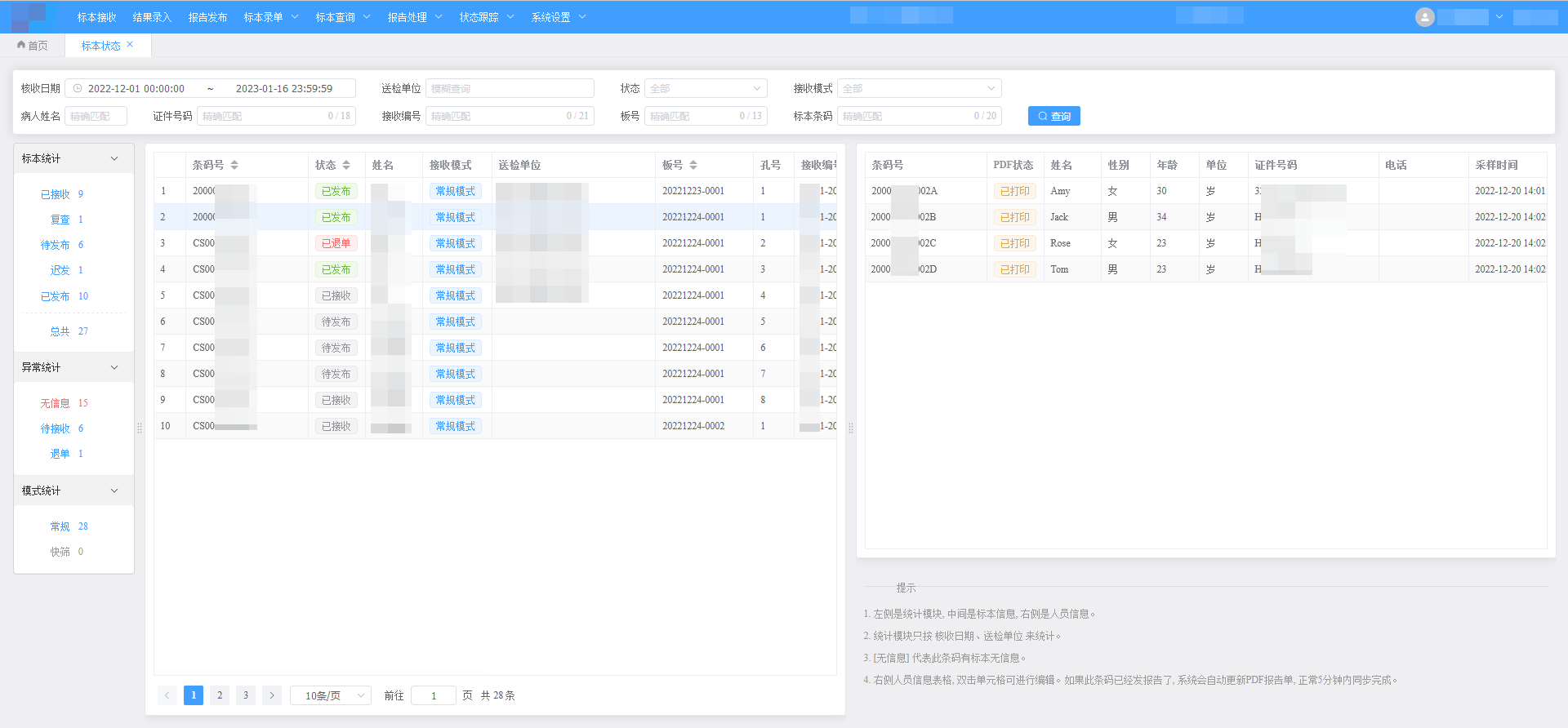Focus the 接收编号 input field
1568x728 pixels.
tap(510, 116)
